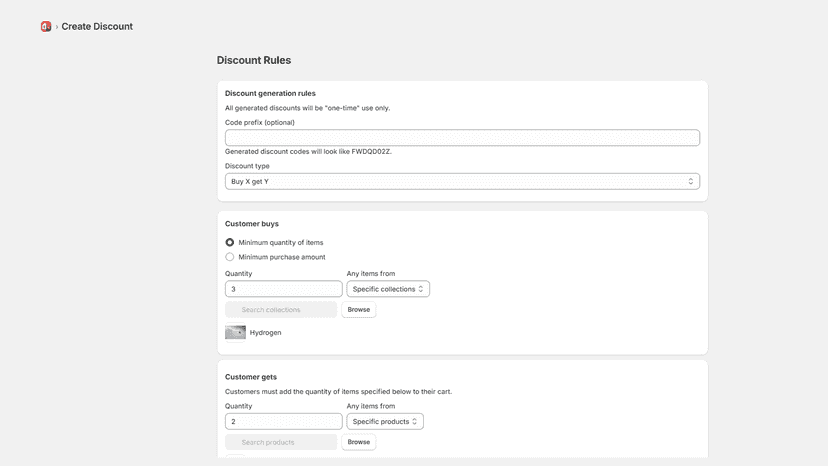Screen dimensions: 828x466
Task: Select Minimum quantity of items radio
Action: click(x=230, y=243)
